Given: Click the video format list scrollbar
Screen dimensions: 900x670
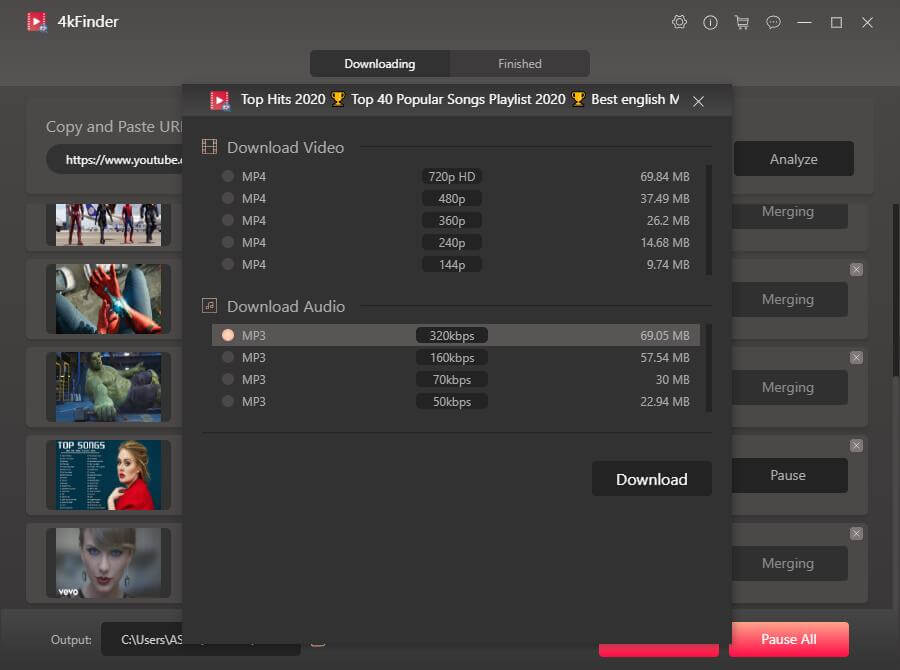Looking at the screenshot, I should click(x=709, y=220).
